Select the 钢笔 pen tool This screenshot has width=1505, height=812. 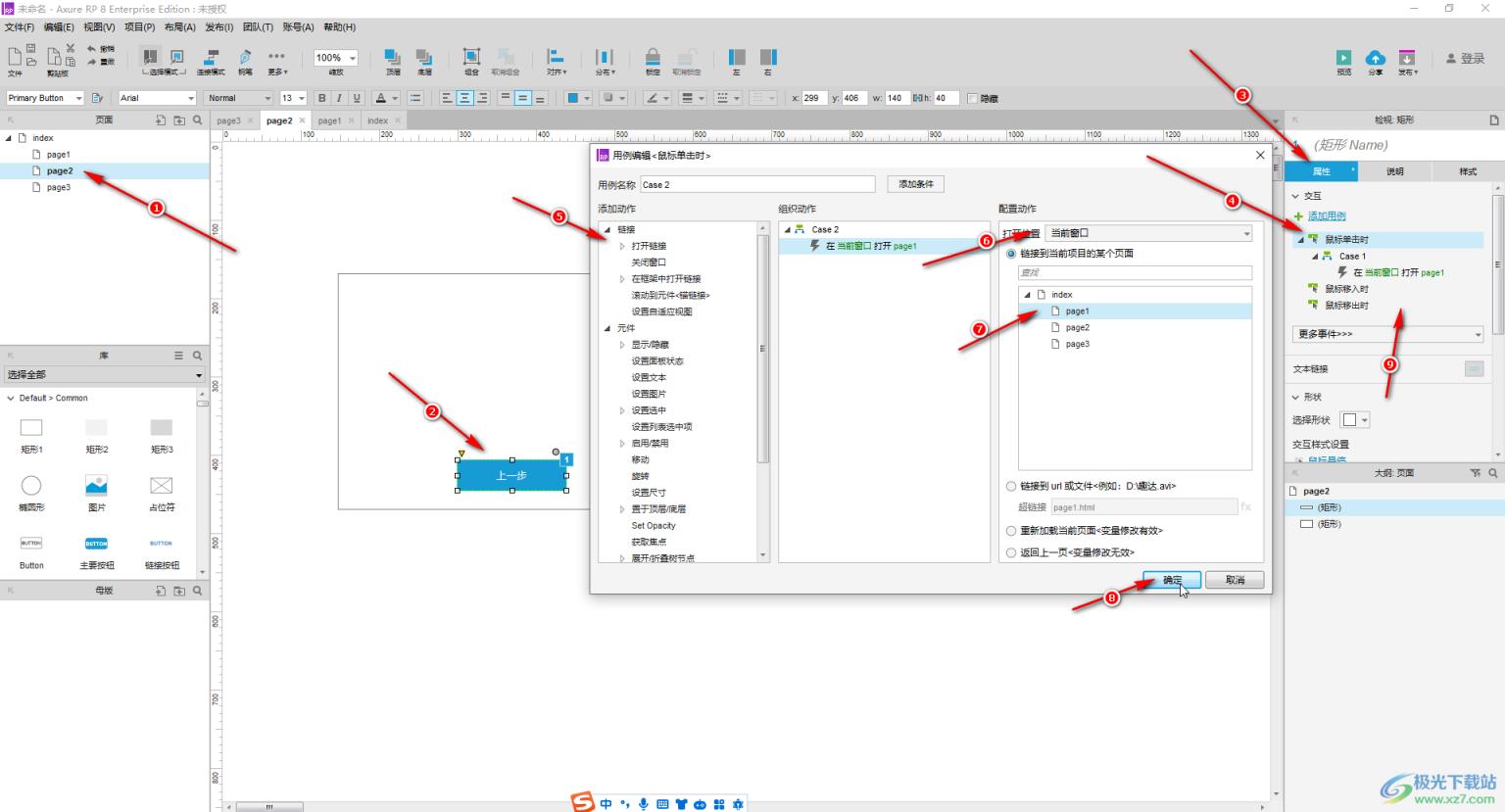[245, 61]
